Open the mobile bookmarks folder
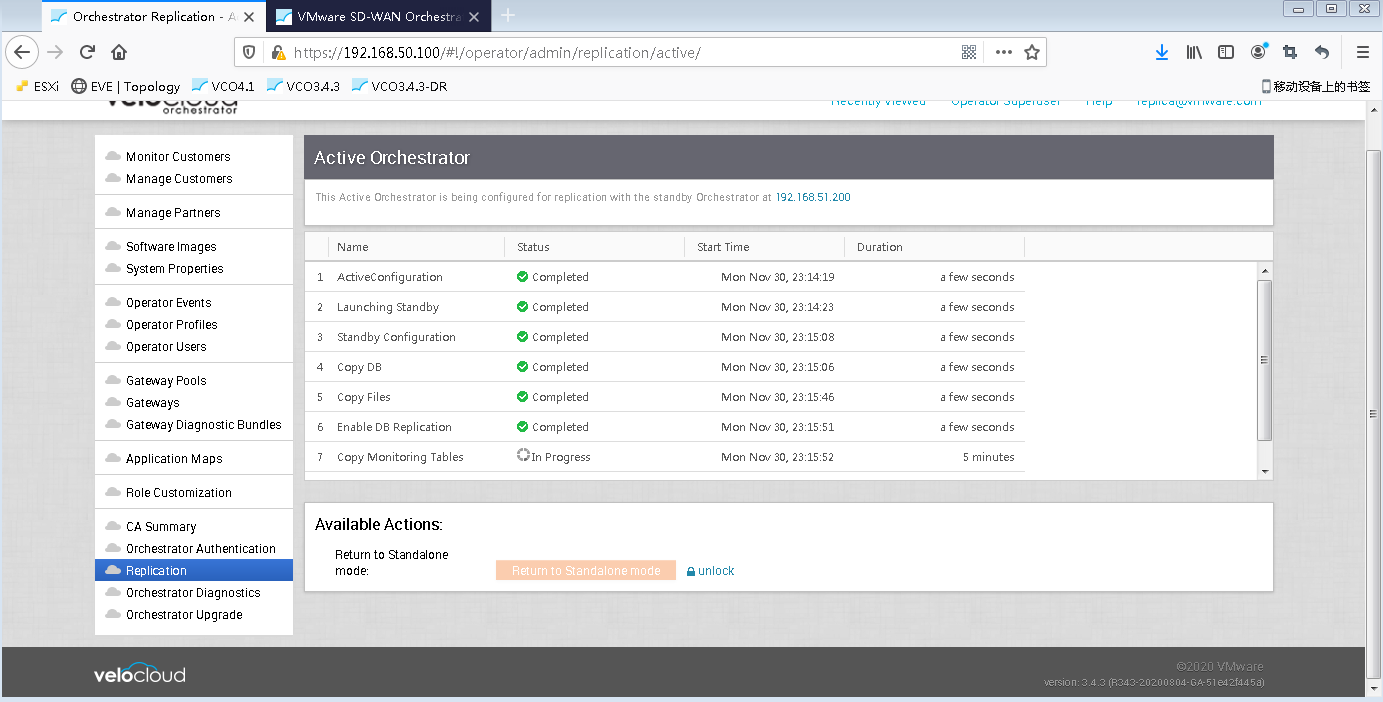 pyautogui.click(x=1315, y=86)
